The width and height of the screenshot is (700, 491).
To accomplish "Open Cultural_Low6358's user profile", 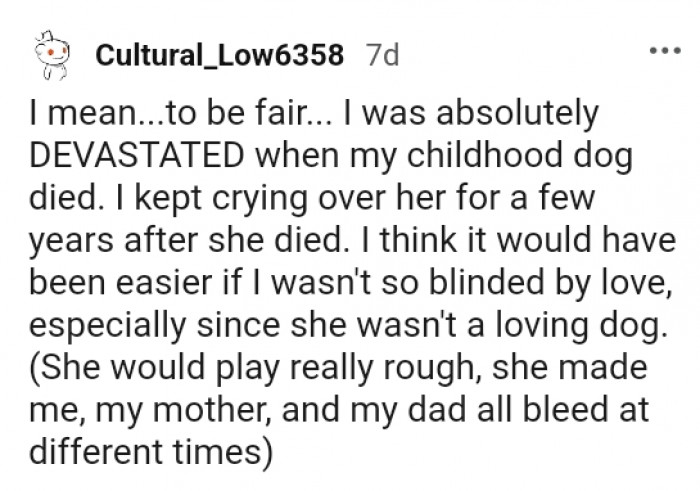I will 219,55.
